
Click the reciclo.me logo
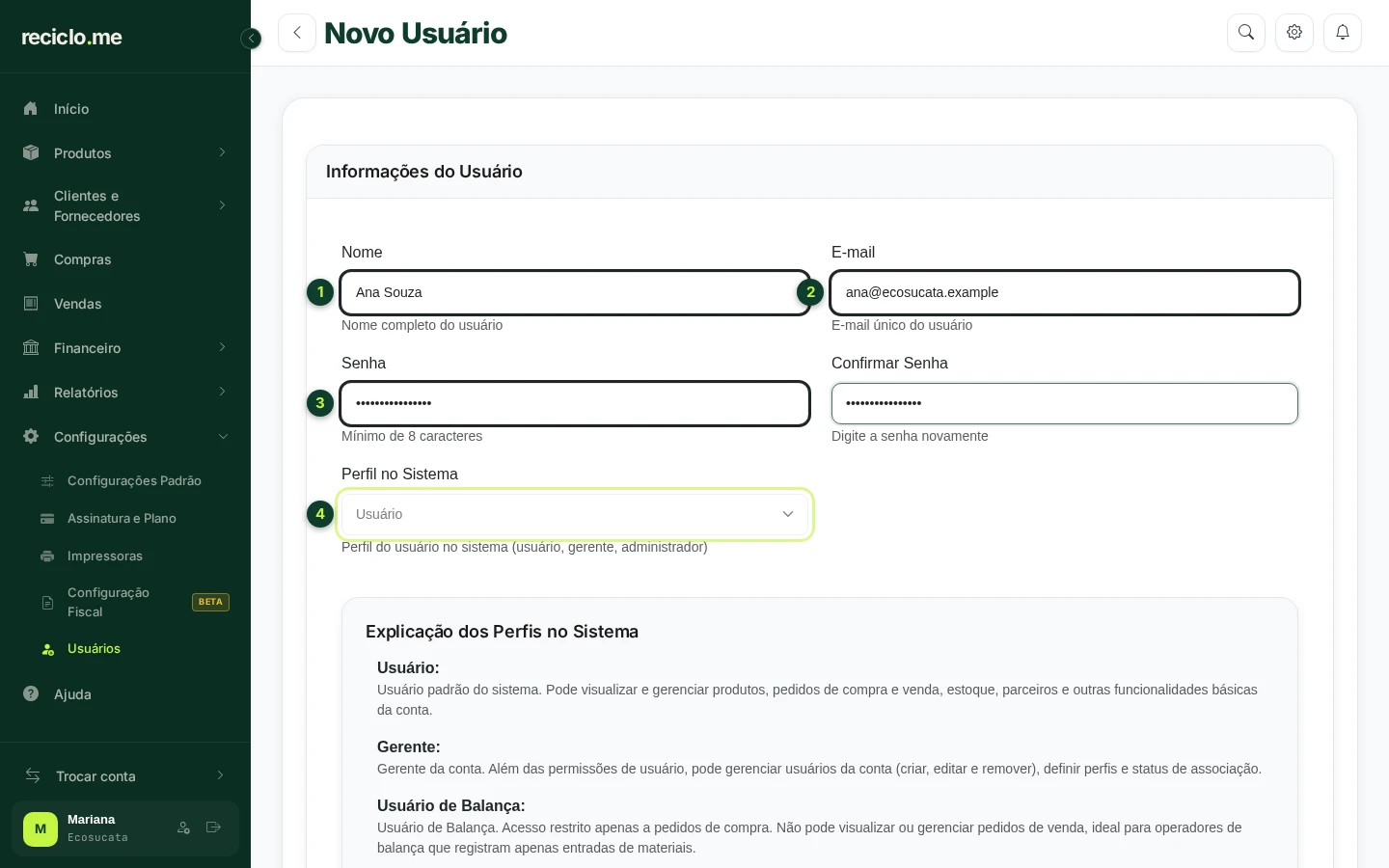[x=72, y=37]
